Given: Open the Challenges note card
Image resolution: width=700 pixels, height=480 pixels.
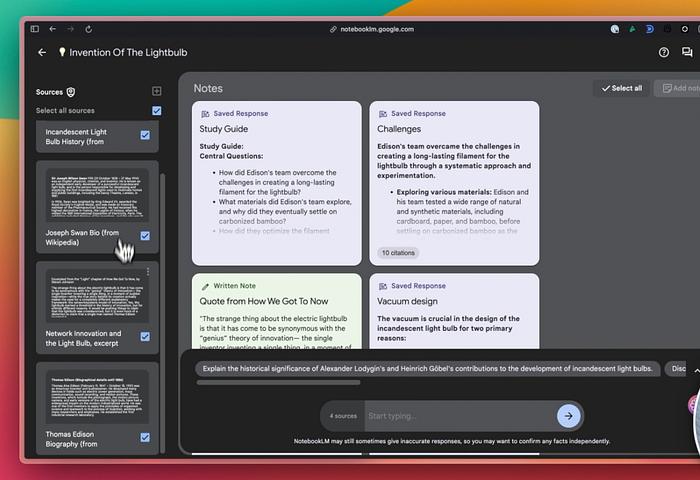Looking at the screenshot, I should 454,183.
